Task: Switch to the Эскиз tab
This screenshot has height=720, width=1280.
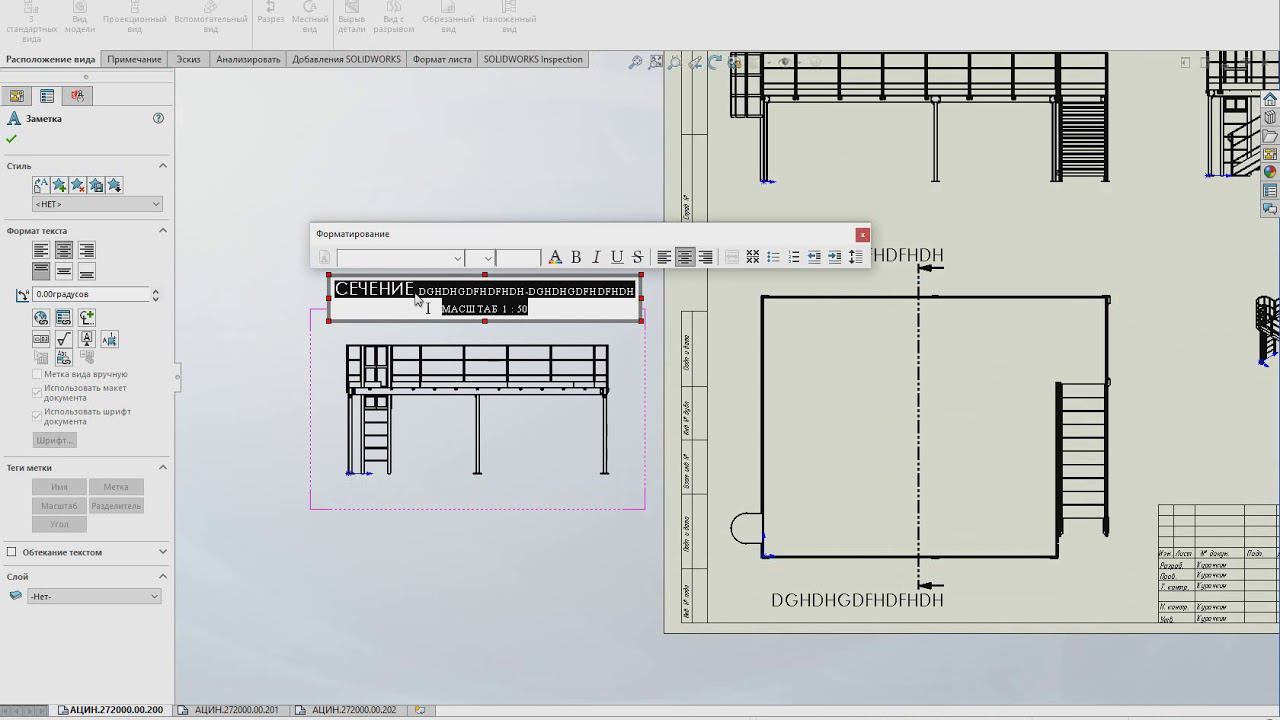Action: click(188, 59)
